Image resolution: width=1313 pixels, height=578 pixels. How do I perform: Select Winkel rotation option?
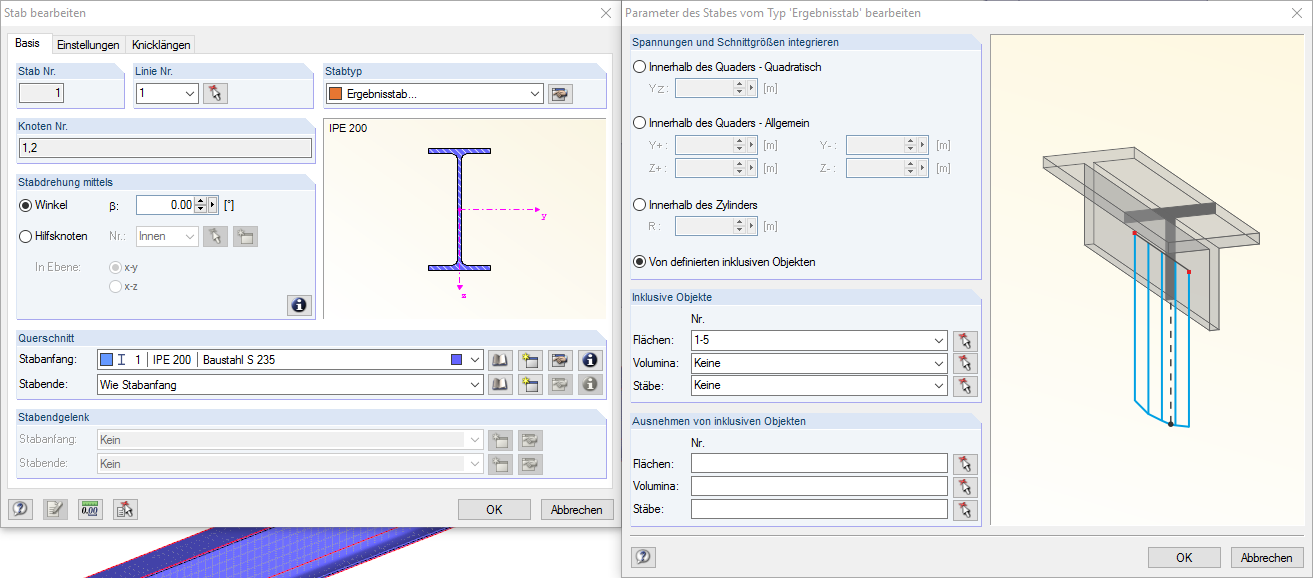click(26, 205)
